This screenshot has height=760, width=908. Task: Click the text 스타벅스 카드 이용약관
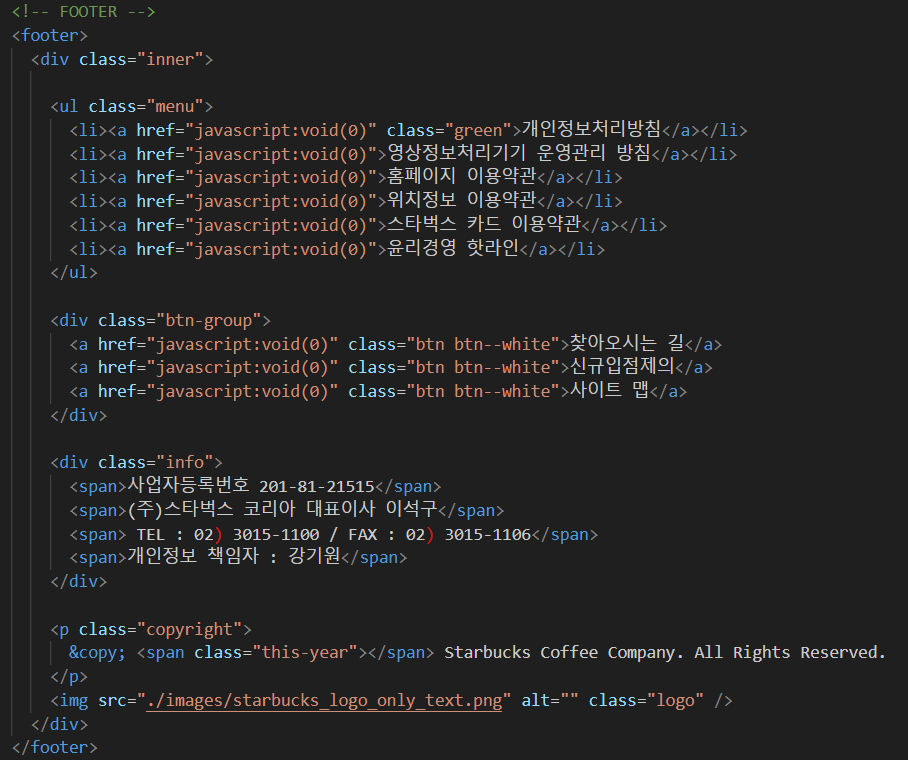(x=484, y=224)
